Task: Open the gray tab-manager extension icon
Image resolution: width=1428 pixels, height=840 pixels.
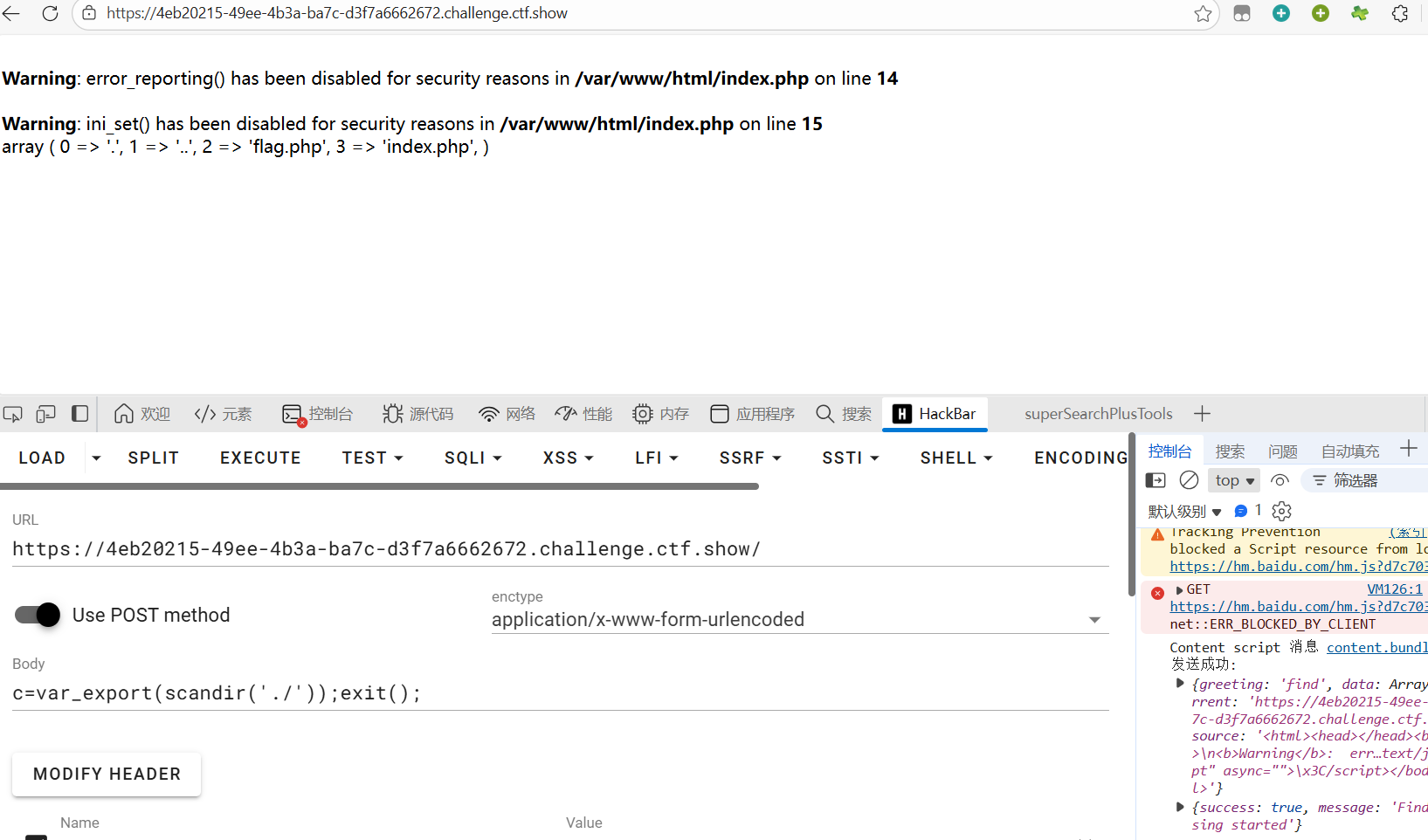Action: (1242, 13)
